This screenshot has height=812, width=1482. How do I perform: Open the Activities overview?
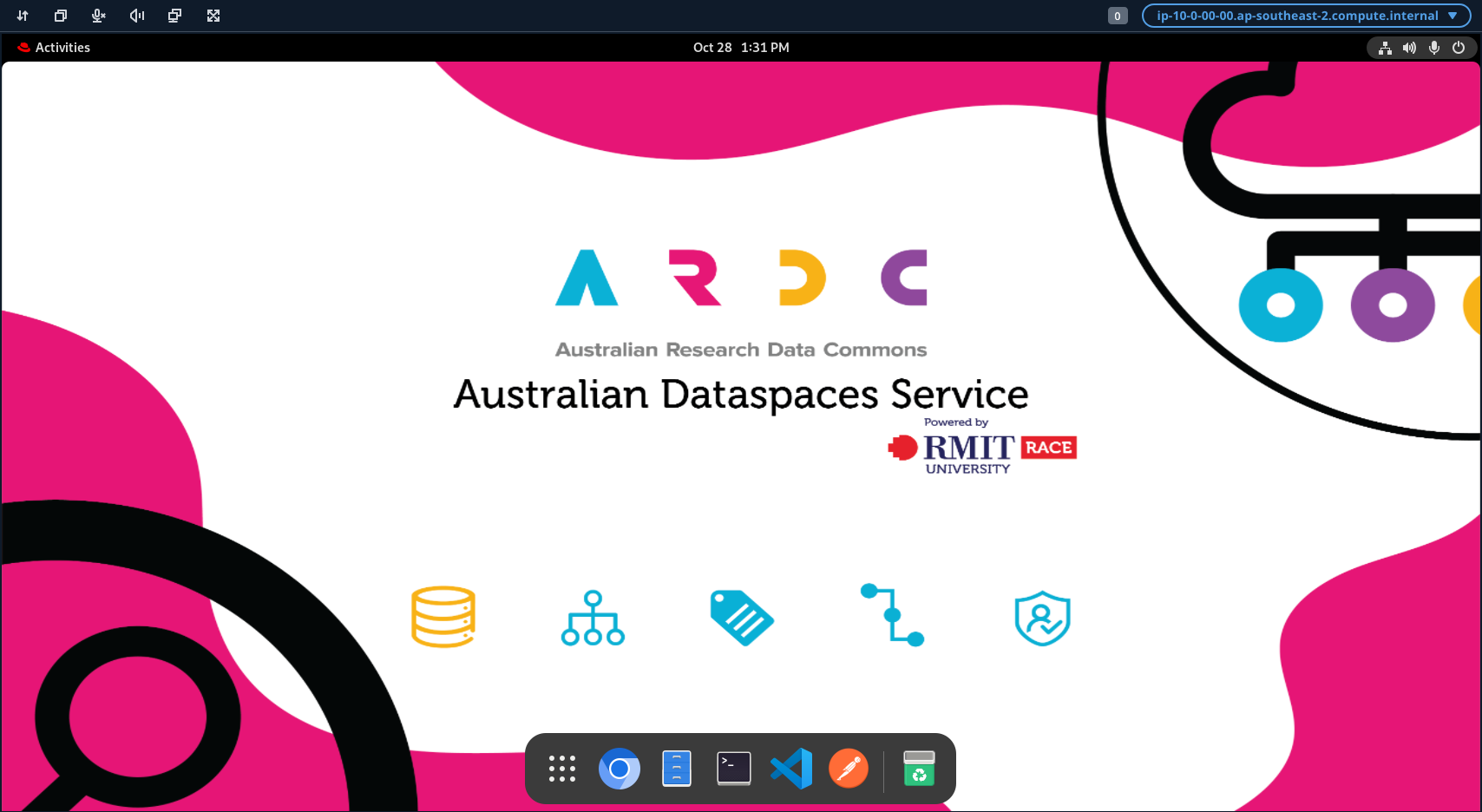click(54, 48)
